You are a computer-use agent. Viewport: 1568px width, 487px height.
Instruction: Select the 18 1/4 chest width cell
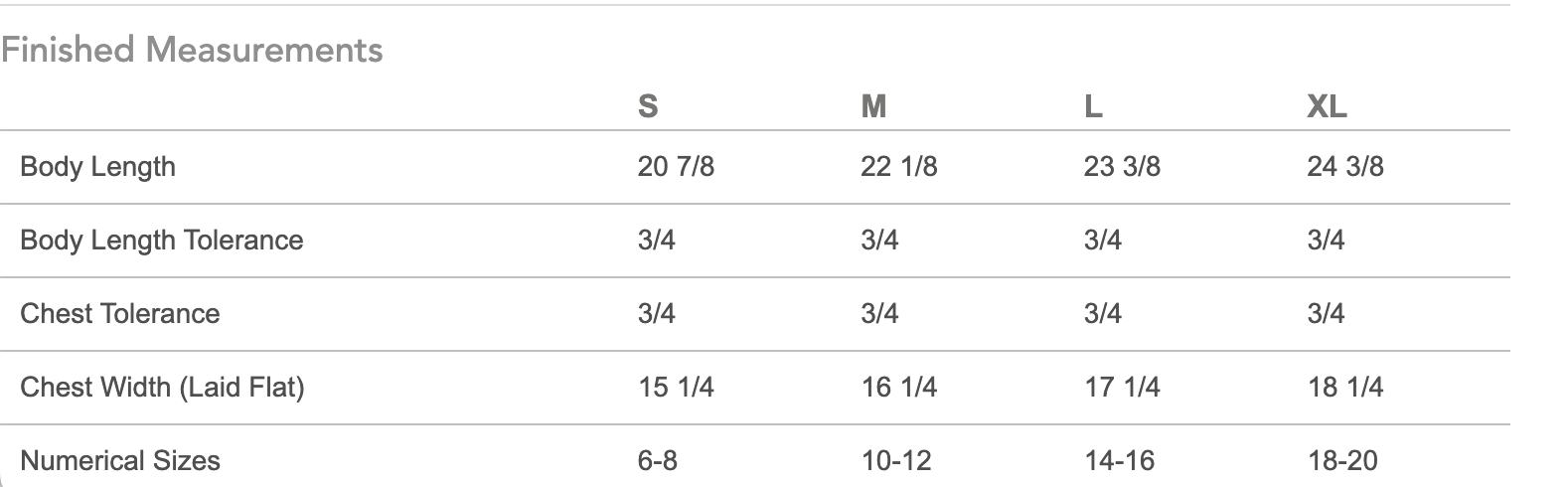(1345, 387)
